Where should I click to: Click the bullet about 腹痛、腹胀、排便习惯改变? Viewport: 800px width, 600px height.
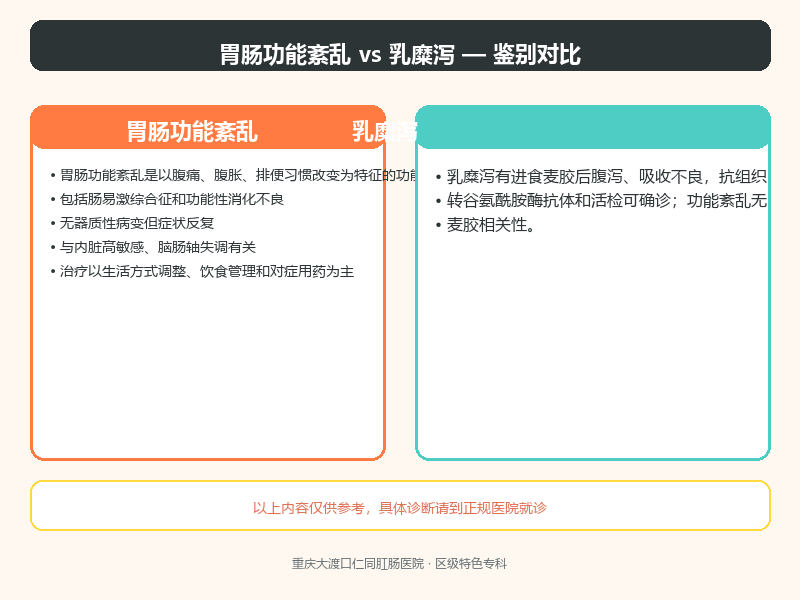(234, 176)
